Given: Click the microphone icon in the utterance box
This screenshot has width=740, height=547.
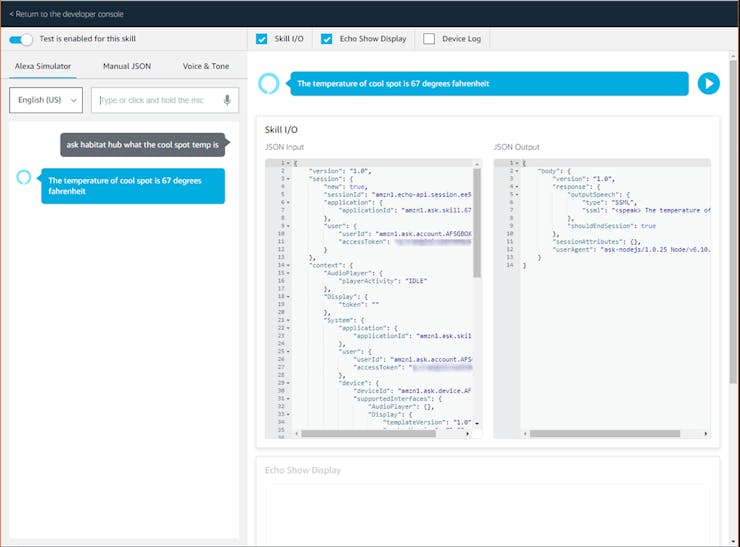Looking at the screenshot, I should pos(227,100).
